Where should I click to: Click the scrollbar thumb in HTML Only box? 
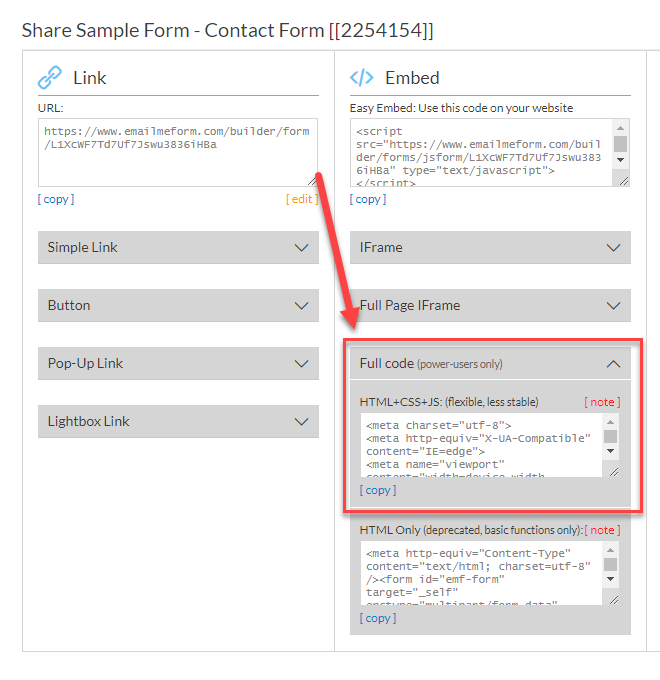(611, 564)
